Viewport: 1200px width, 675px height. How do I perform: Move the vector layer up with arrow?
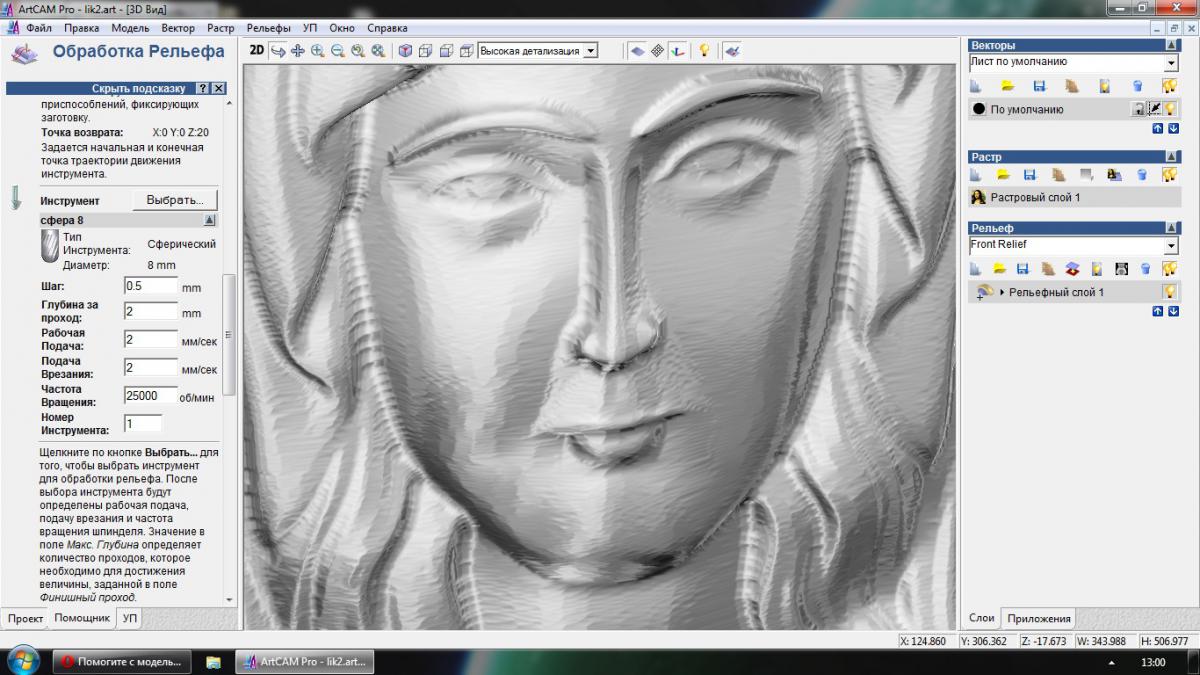click(x=1158, y=129)
